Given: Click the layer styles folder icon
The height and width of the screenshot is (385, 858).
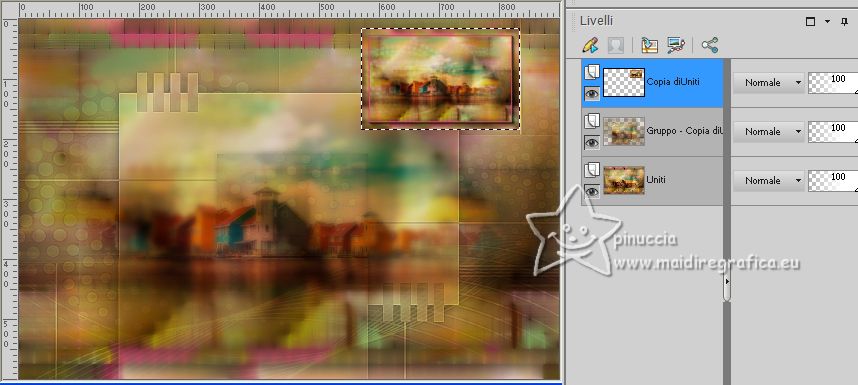Looking at the screenshot, I should [x=650, y=45].
